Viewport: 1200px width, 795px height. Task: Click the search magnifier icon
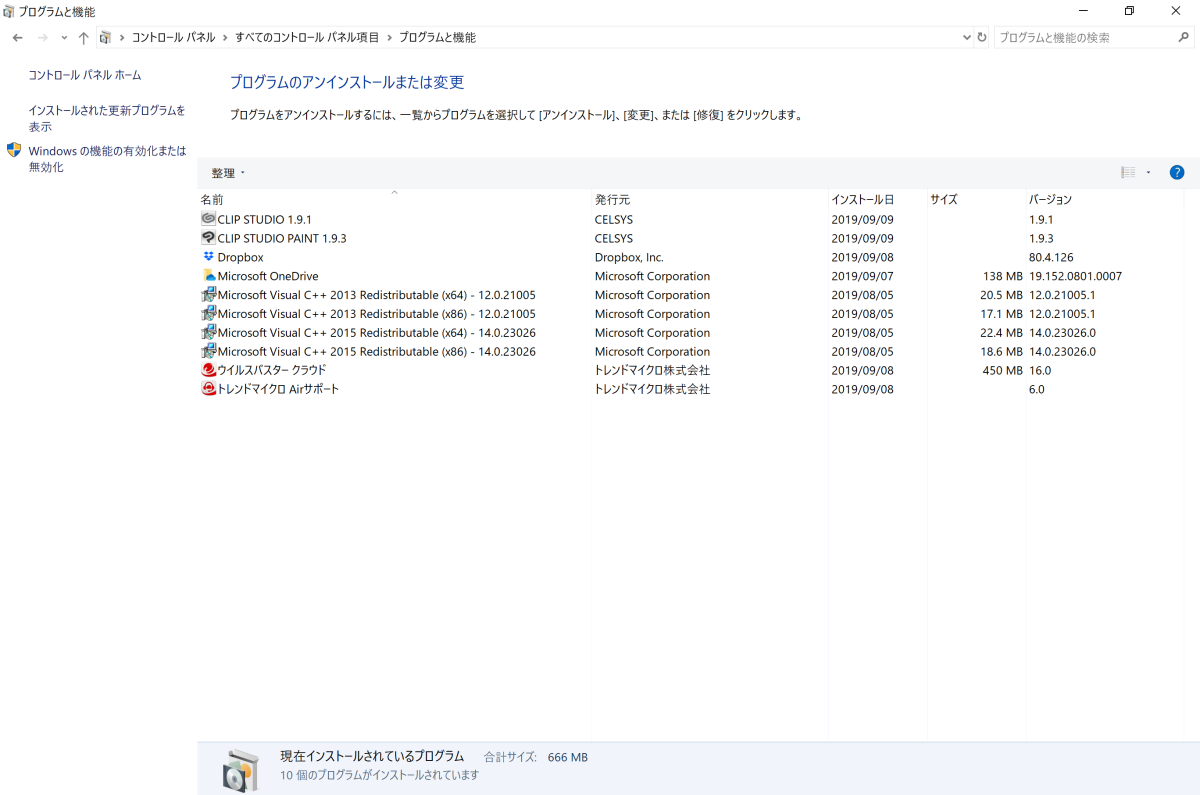tap(1182, 38)
